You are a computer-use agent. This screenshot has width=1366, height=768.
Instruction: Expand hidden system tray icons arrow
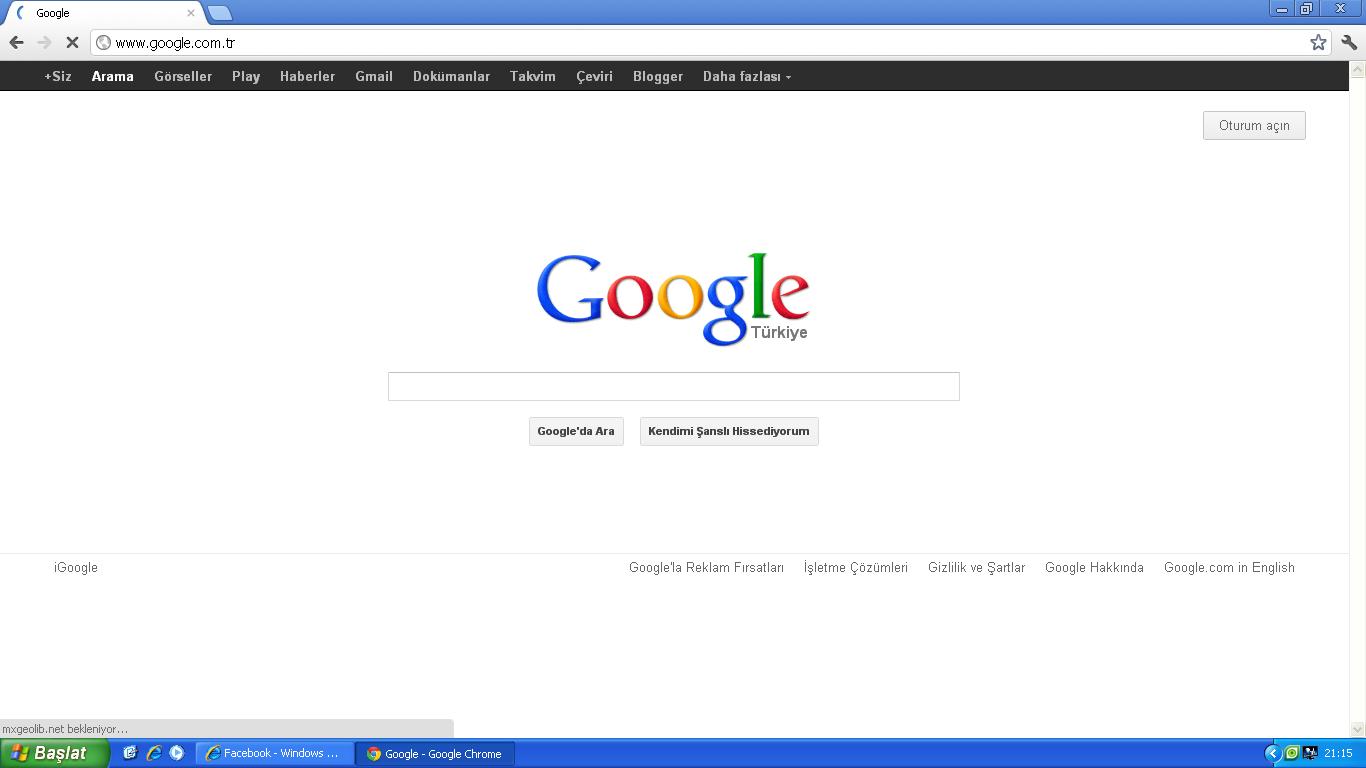coord(1273,753)
